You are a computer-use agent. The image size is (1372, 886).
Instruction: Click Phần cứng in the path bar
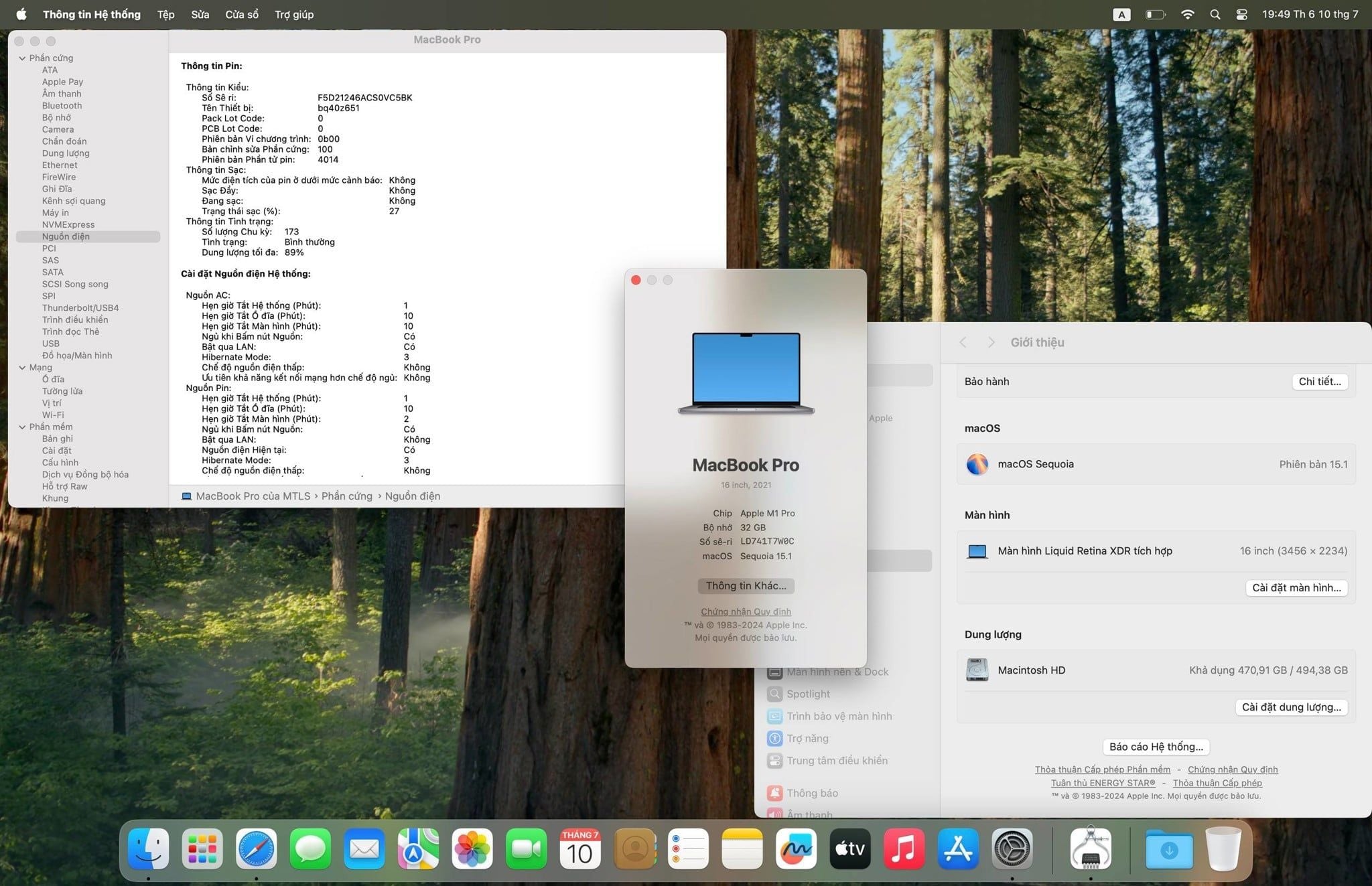[x=346, y=496]
